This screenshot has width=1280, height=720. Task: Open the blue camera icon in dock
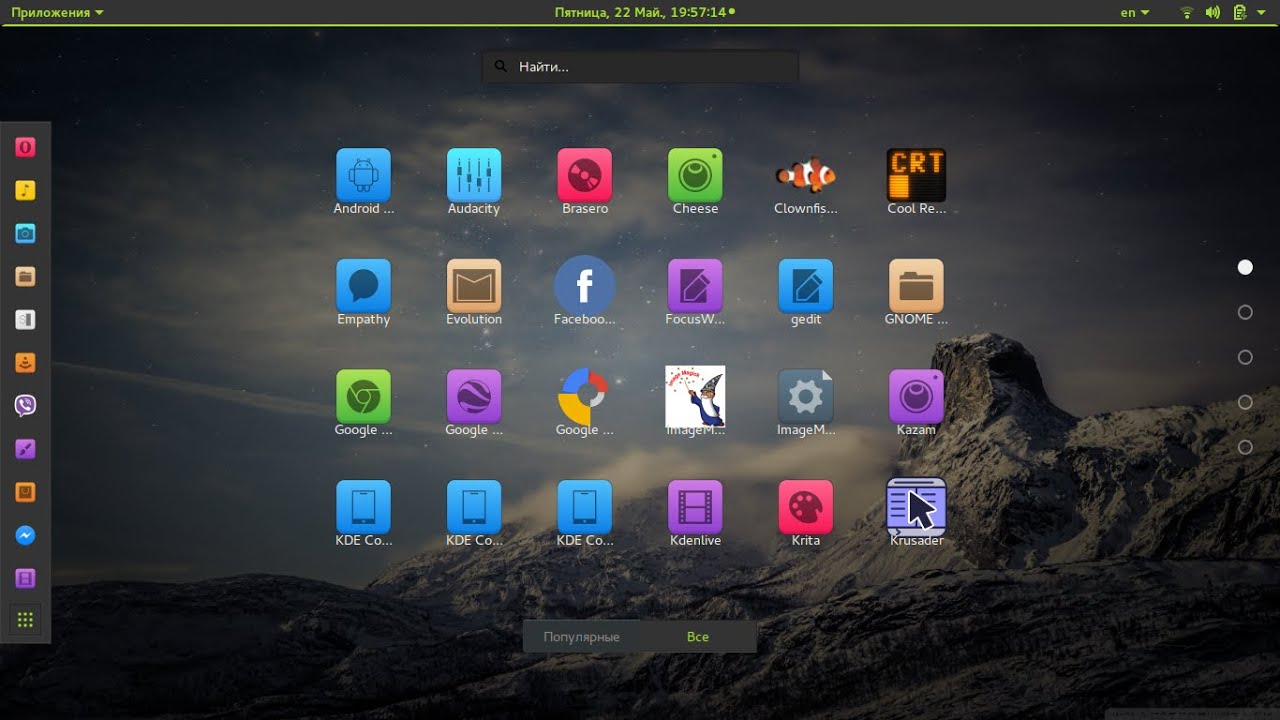pos(26,233)
